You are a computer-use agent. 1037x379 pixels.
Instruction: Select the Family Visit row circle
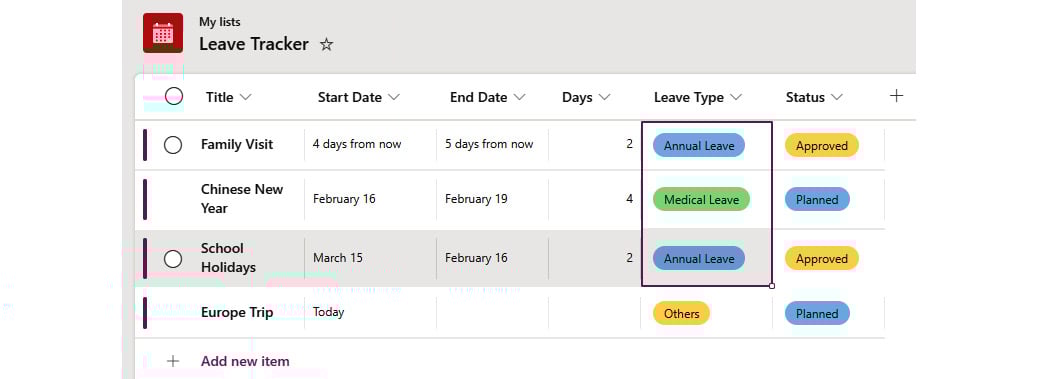point(173,145)
